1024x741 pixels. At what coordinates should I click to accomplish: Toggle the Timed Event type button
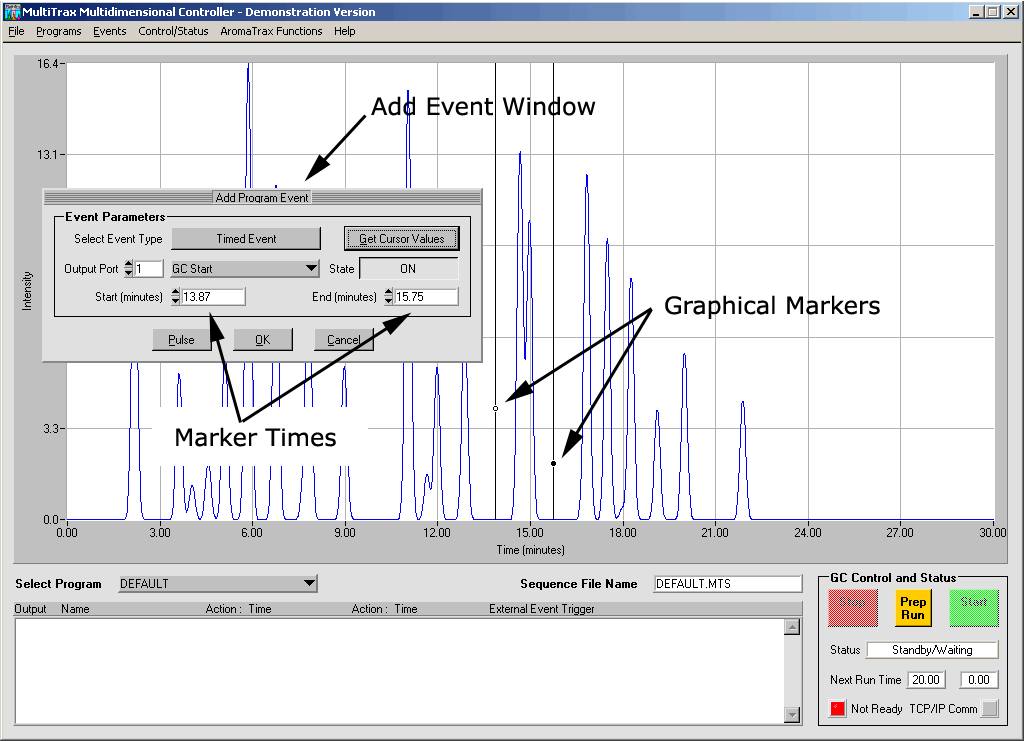(x=246, y=239)
